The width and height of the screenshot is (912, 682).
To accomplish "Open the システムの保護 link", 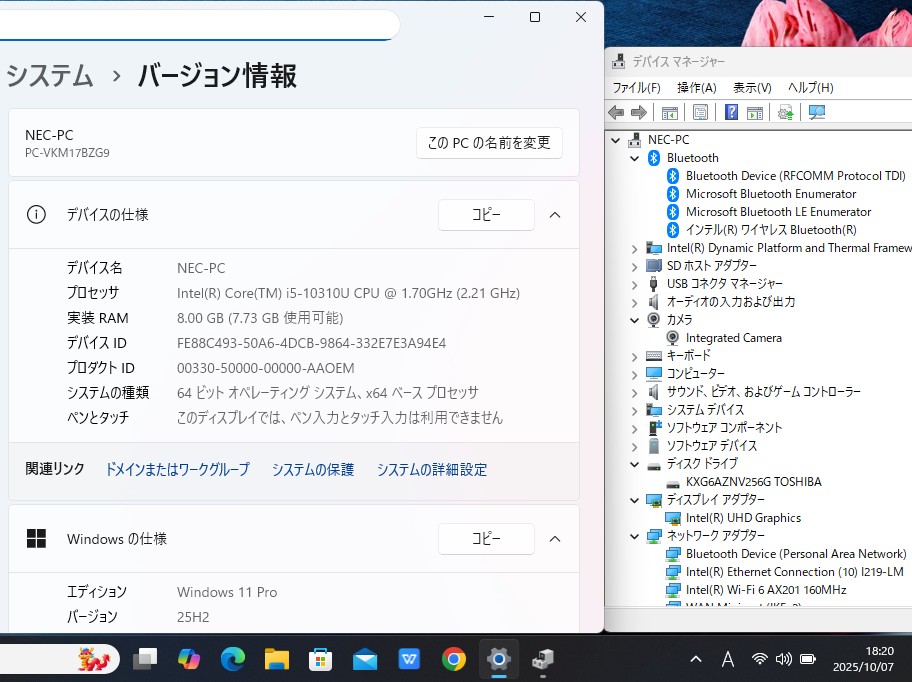I will 313,469.
